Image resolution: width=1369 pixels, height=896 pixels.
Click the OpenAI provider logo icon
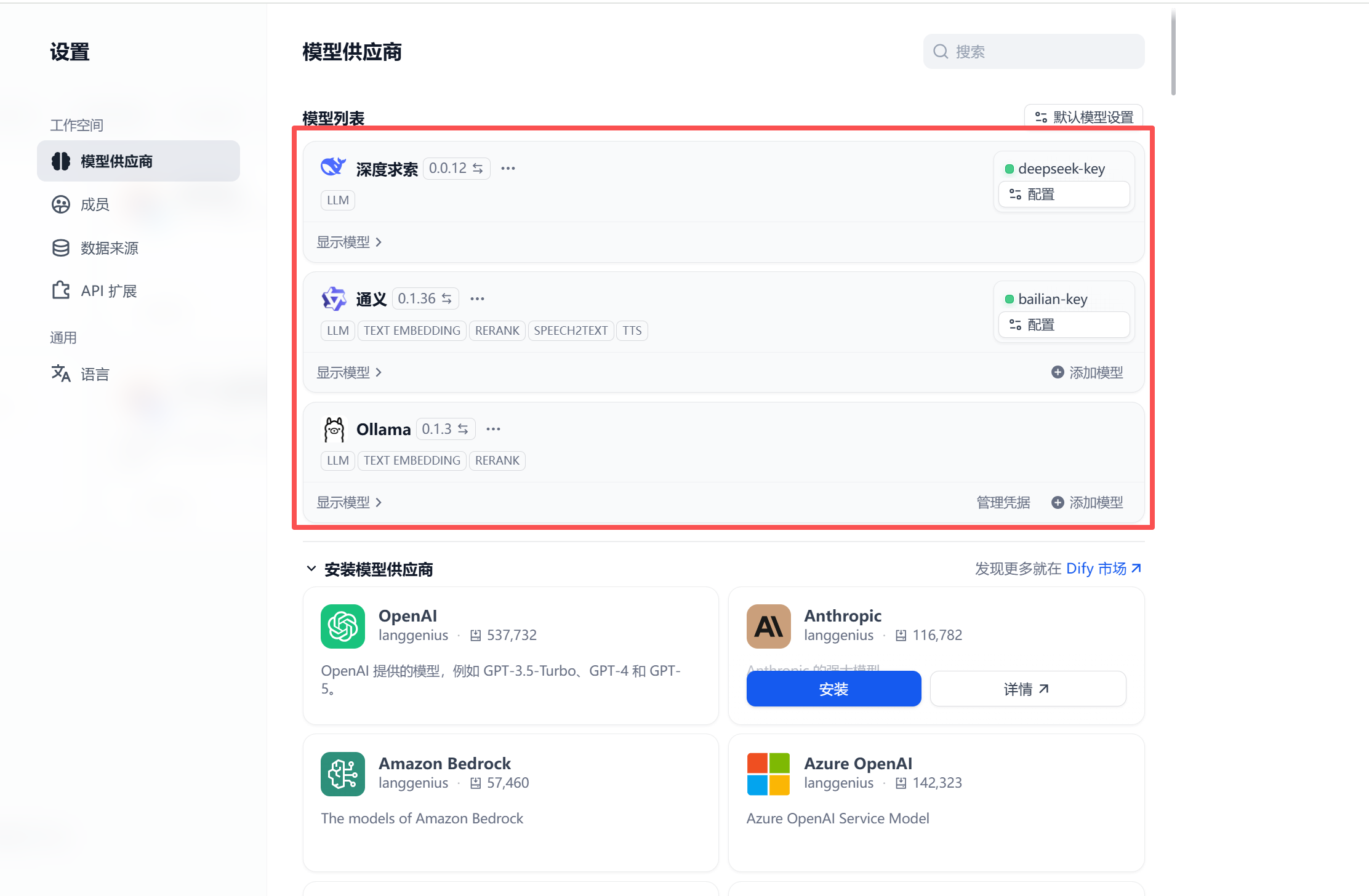343,626
